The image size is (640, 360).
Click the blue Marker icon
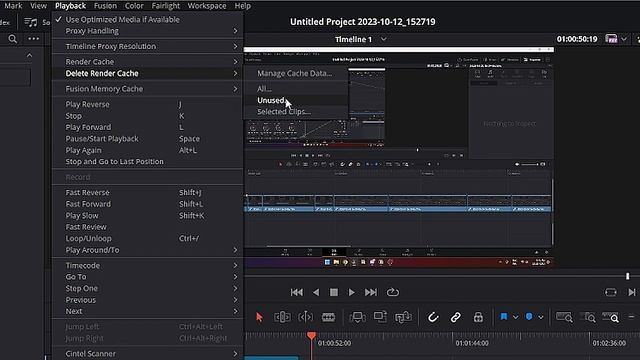pyautogui.click(x=529, y=317)
